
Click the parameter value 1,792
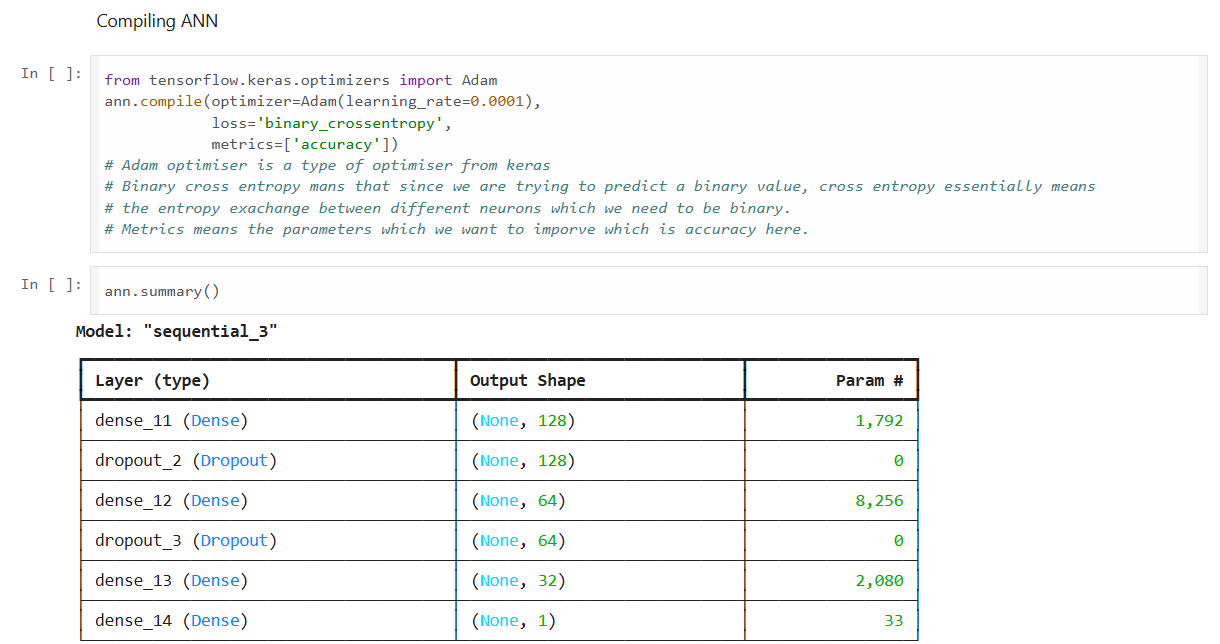click(879, 421)
